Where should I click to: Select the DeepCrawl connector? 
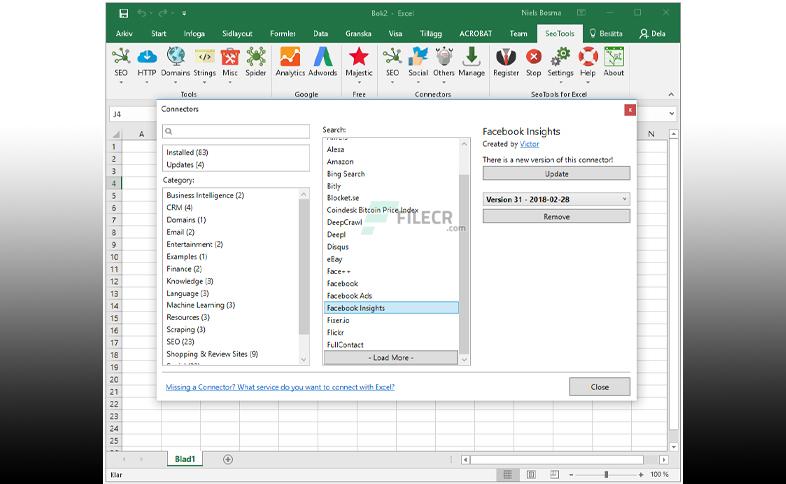pyautogui.click(x=344, y=222)
